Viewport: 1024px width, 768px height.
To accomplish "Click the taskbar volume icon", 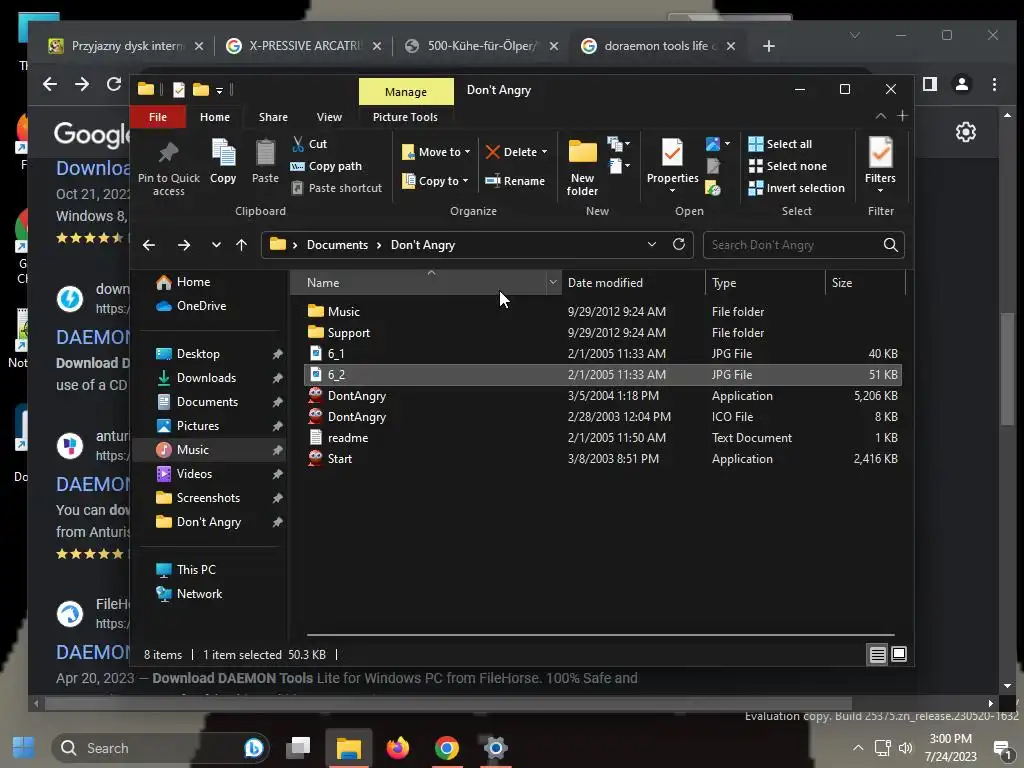I will click(x=905, y=748).
